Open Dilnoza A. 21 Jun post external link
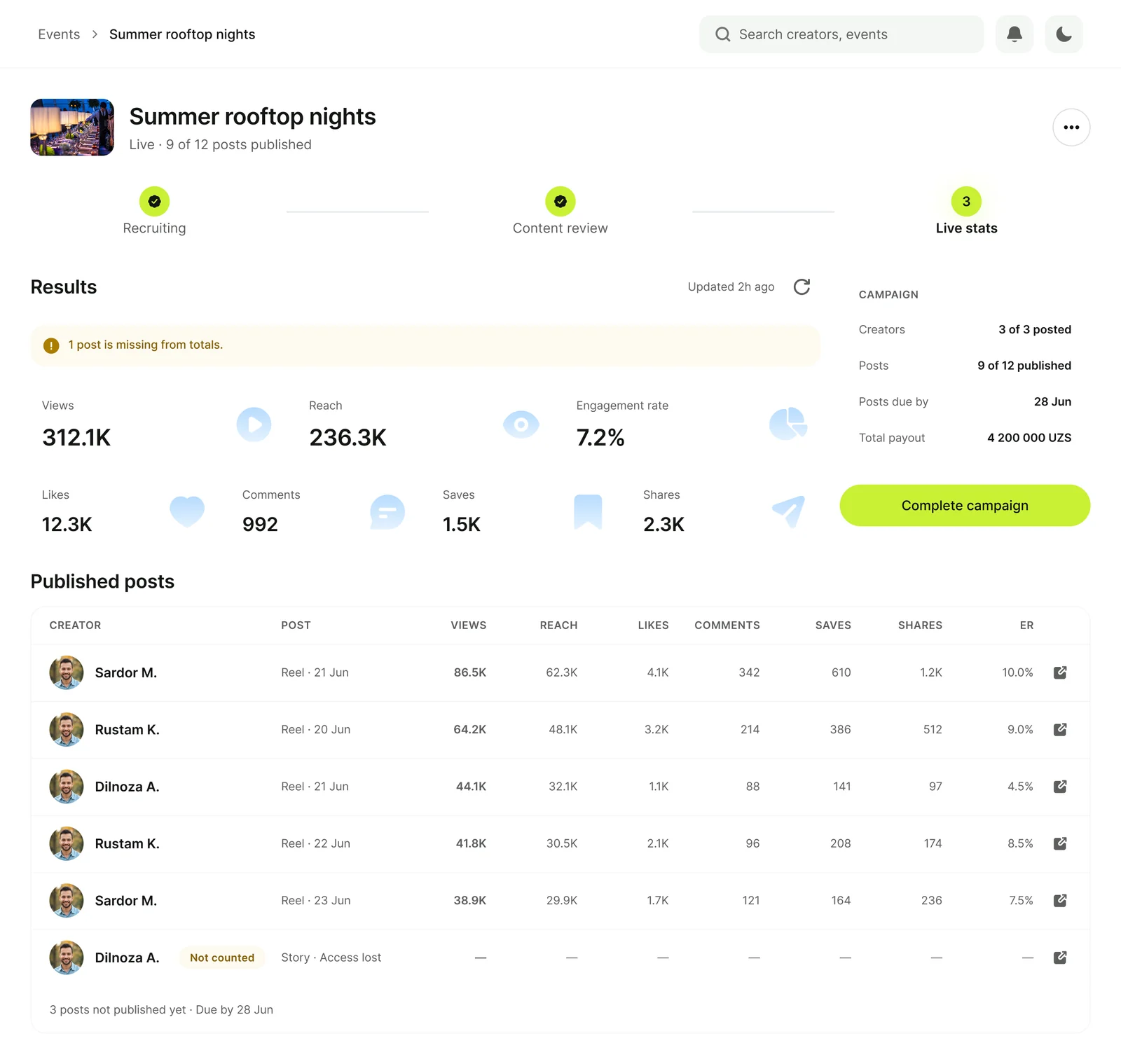This screenshot has height=1064, width=1121. click(x=1060, y=787)
